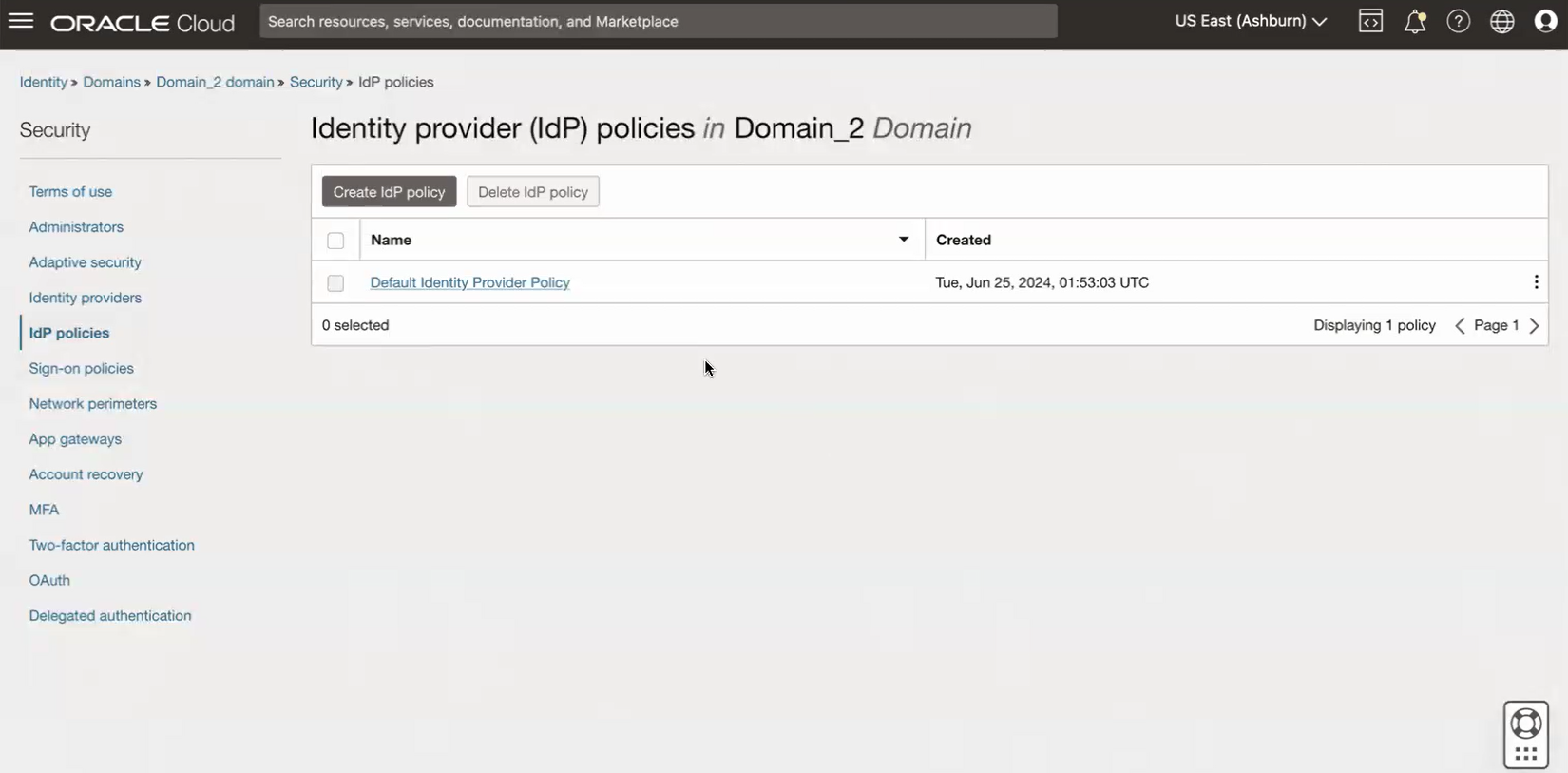Select IdP policies in sidebar
Viewport: 1568px width, 773px height.
pyautogui.click(x=68, y=333)
